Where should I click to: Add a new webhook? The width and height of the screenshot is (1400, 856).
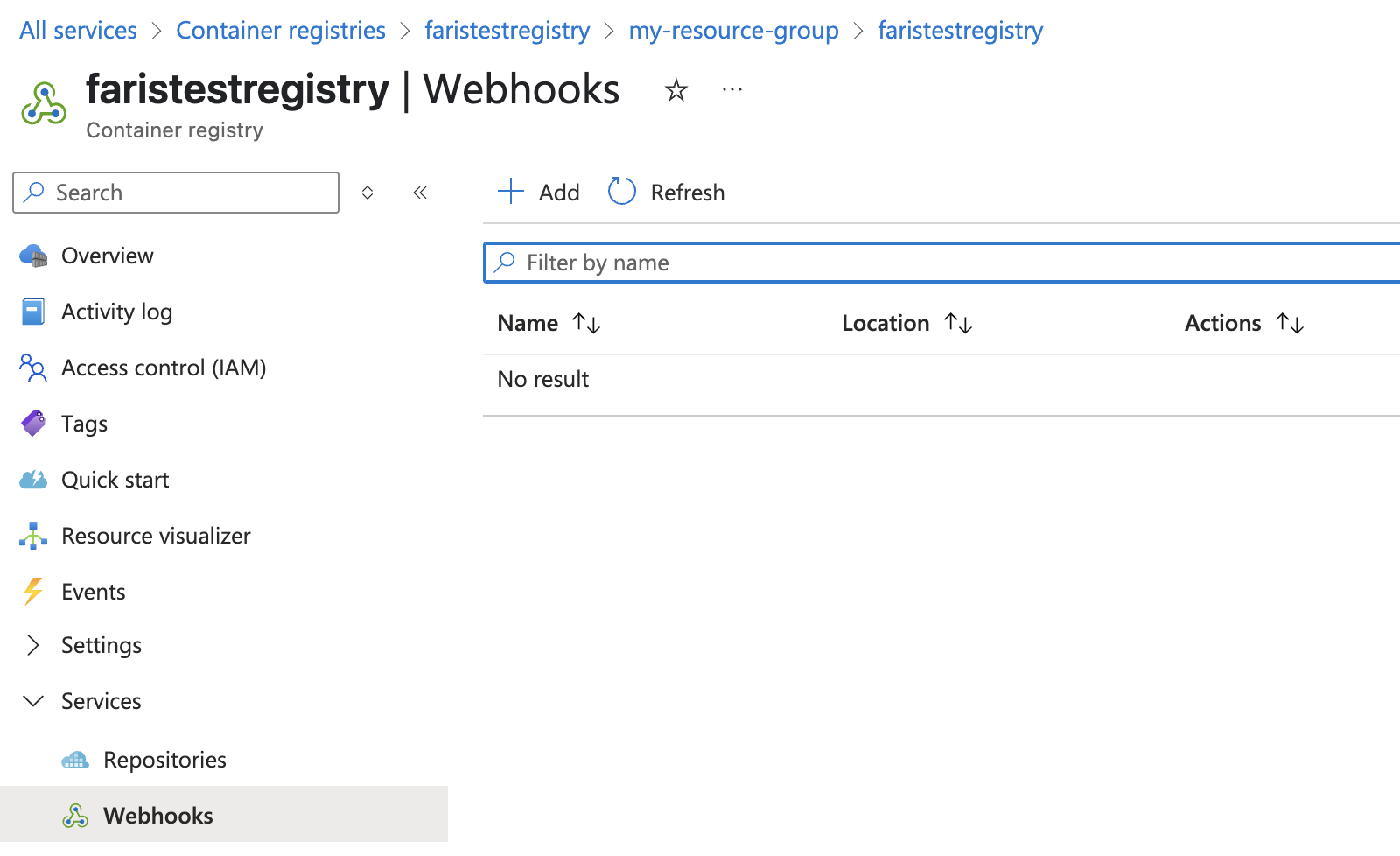[538, 192]
